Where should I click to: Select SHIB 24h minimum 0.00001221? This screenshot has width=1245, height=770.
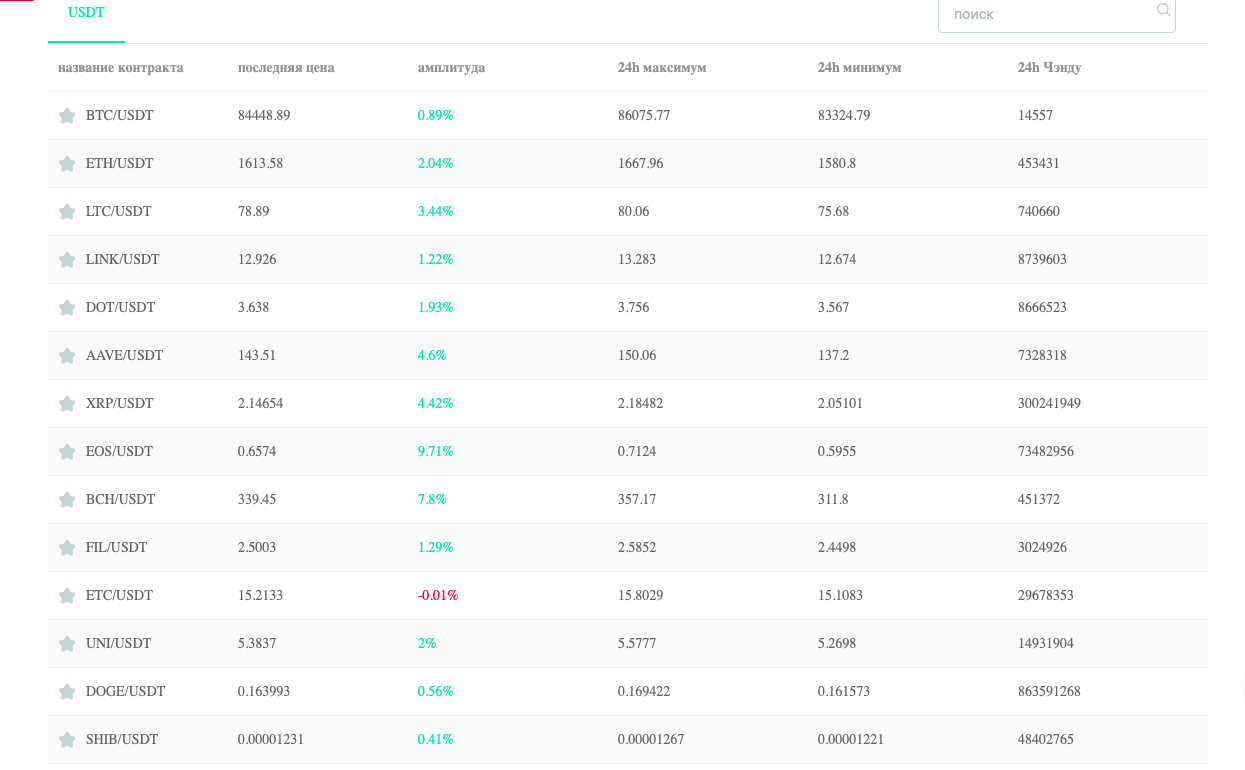tap(851, 740)
